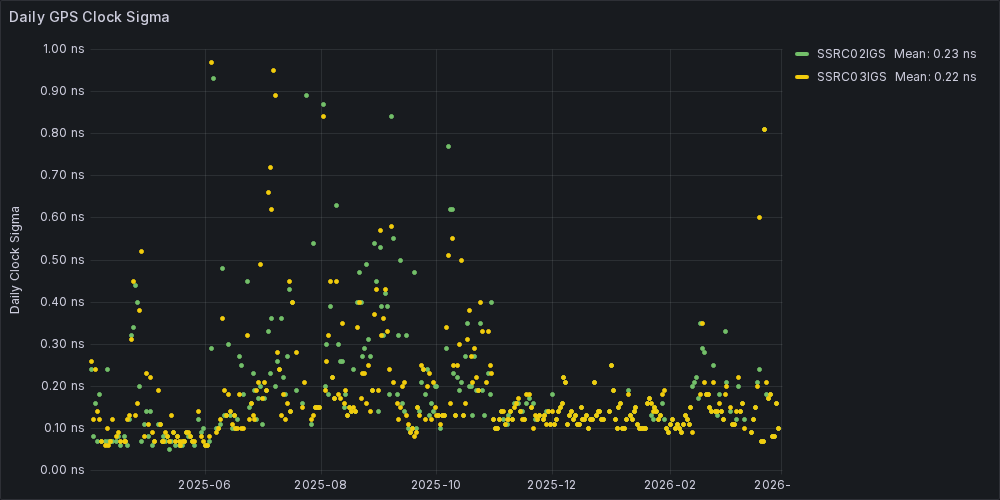Click highest yellow point near 0.97 ns

click(x=211, y=62)
